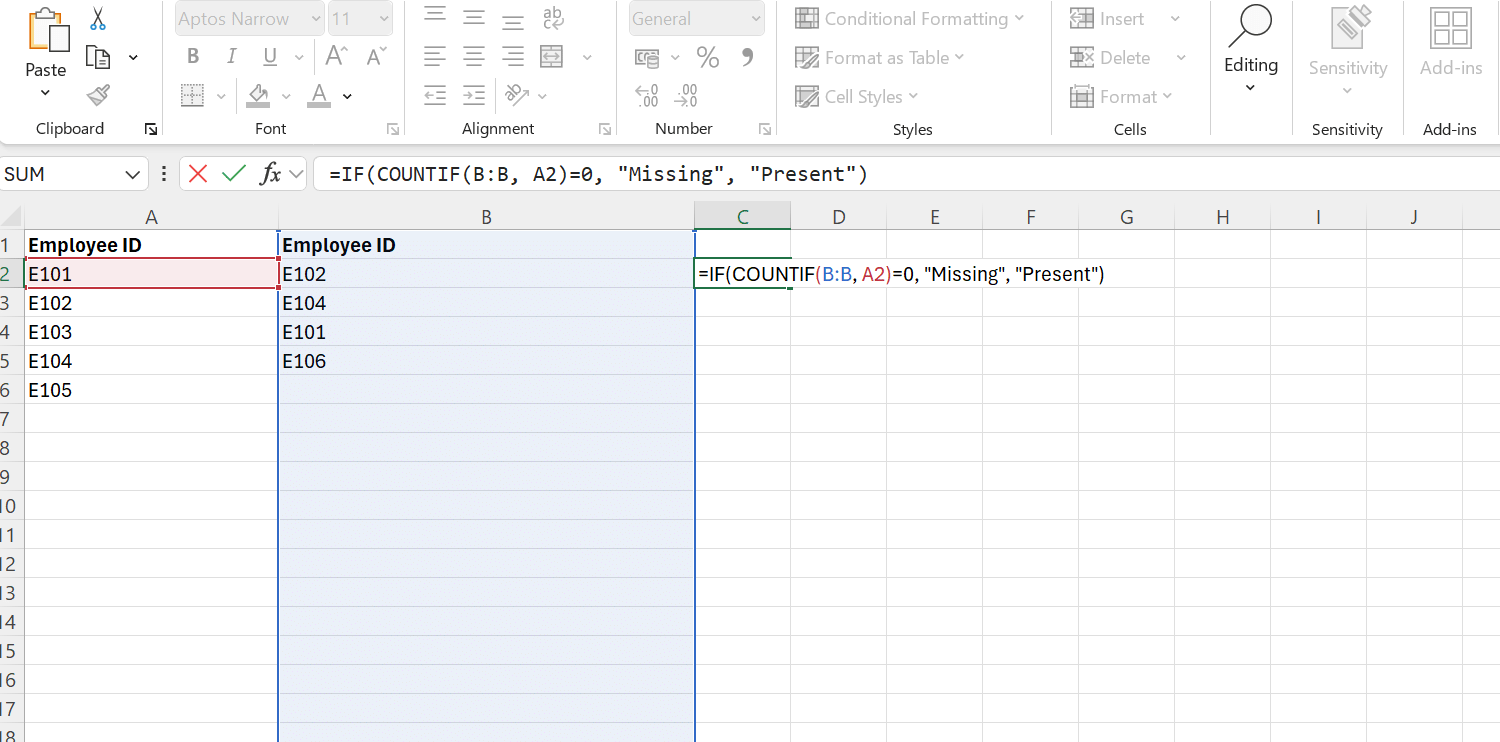Click the Increase Decimal icon
Image resolution: width=1500 pixels, height=742 pixels.
coord(646,95)
